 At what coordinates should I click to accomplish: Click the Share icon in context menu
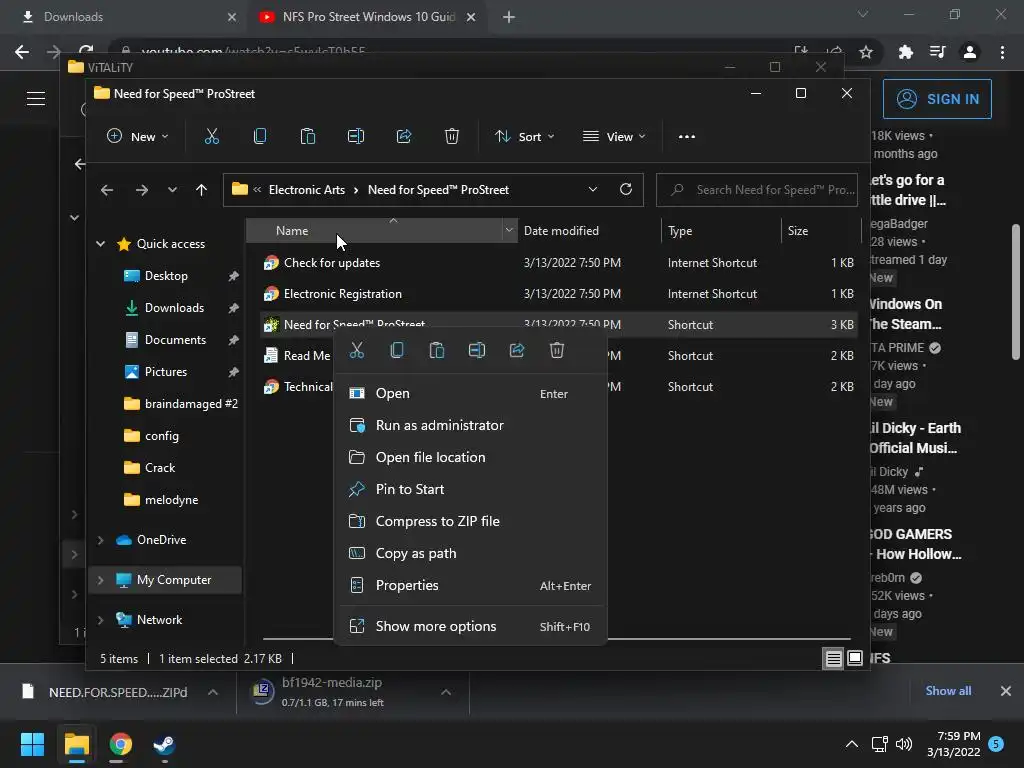tap(517, 351)
